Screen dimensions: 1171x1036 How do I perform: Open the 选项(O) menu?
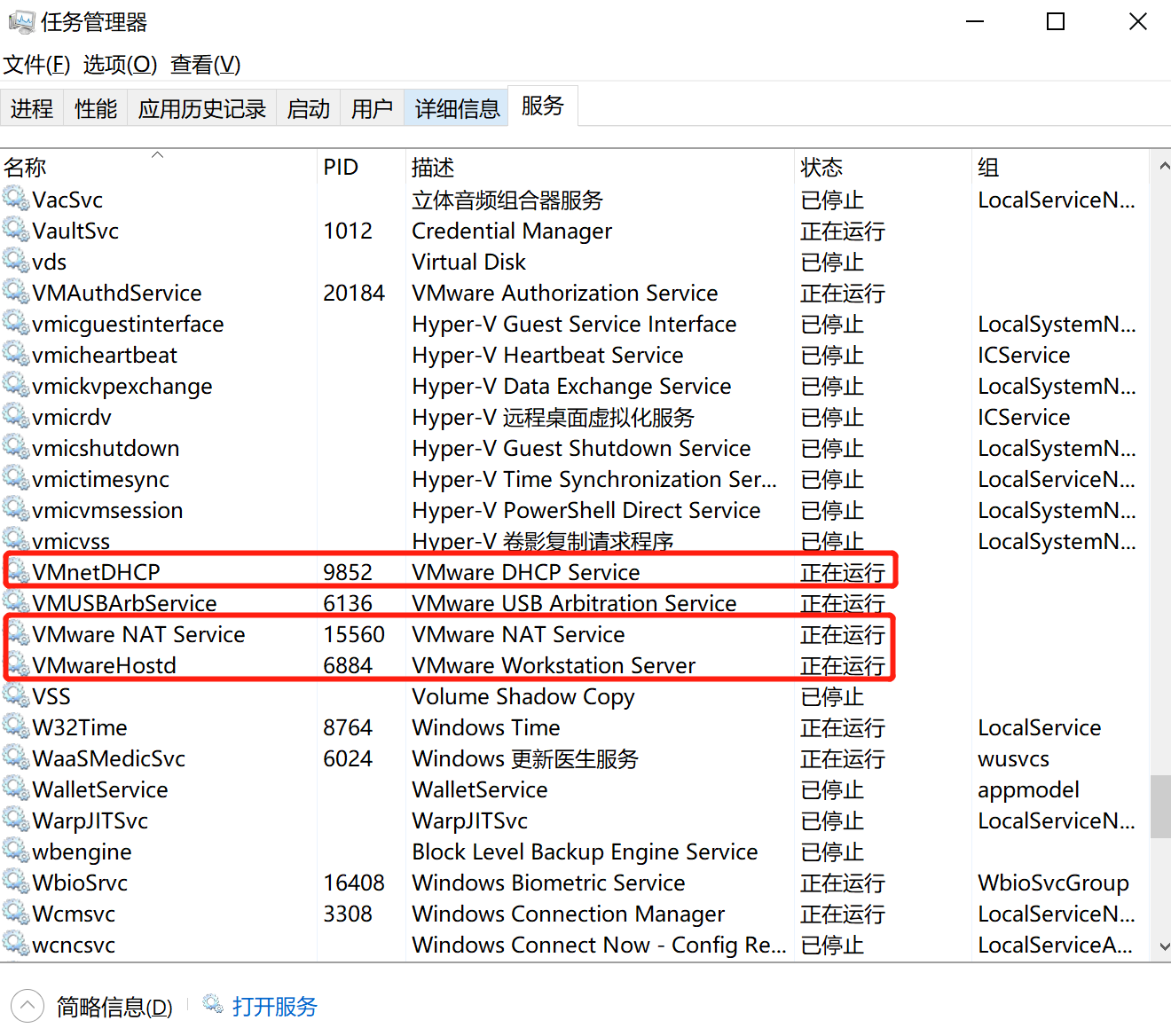(120, 65)
